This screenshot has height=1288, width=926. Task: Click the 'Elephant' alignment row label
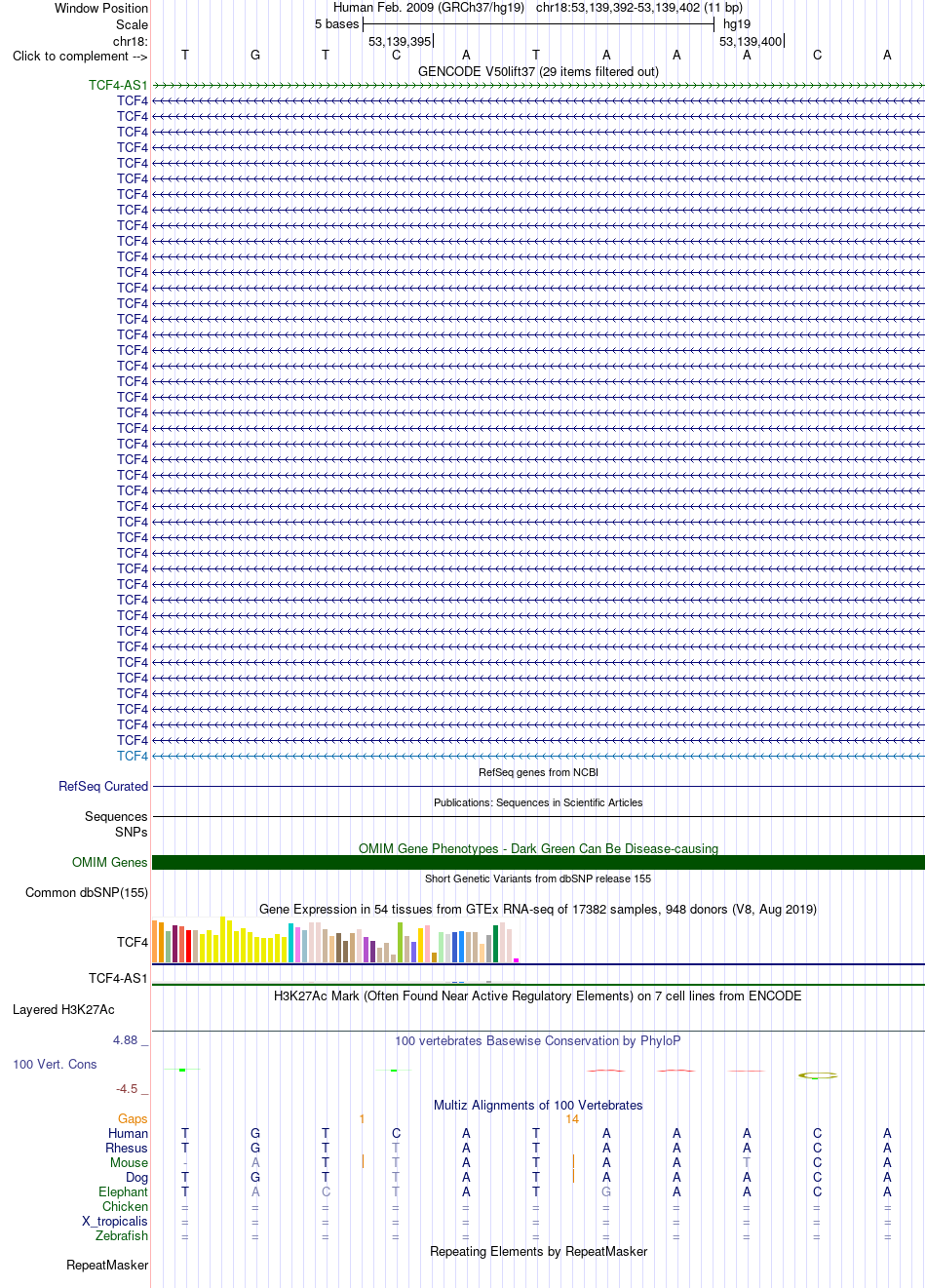click(123, 1191)
